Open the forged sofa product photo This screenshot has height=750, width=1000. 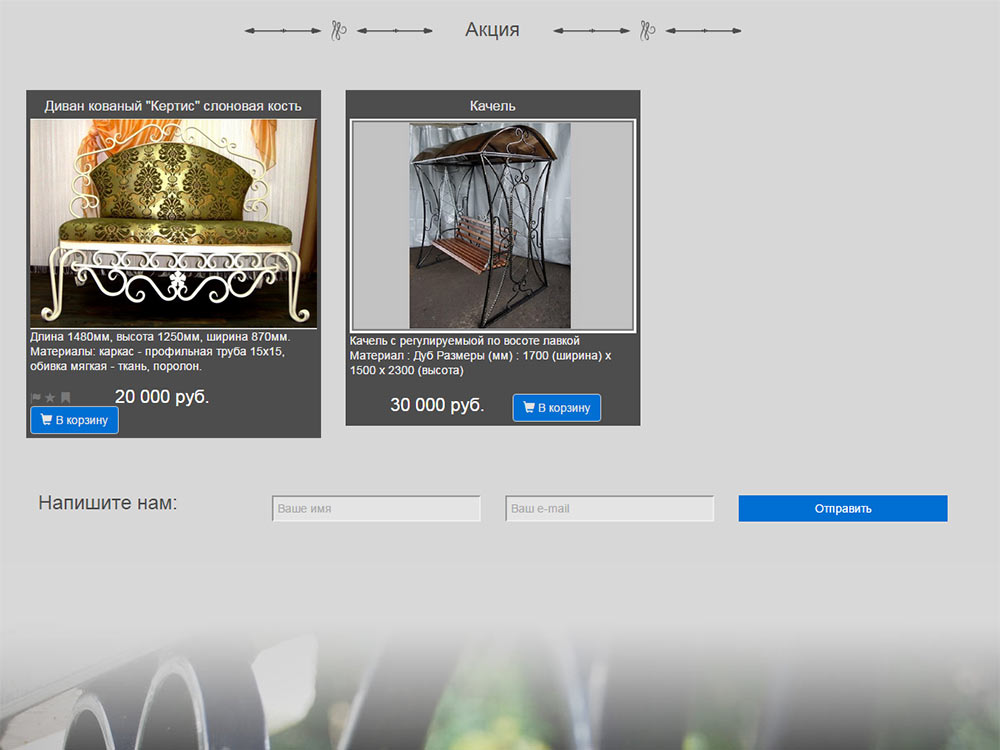pyautogui.click(x=173, y=223)
